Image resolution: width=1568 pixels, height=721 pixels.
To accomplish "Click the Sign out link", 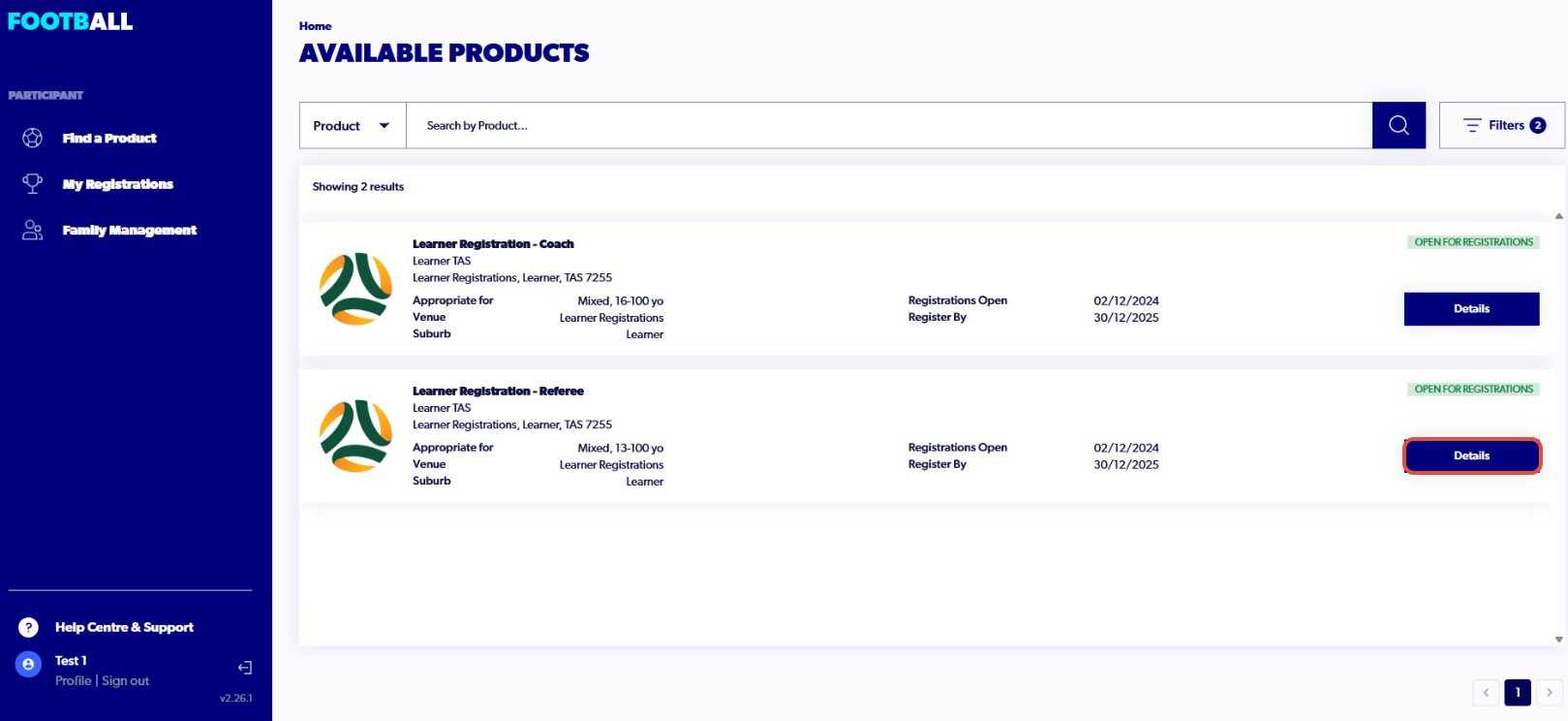I will coord(126,680).
